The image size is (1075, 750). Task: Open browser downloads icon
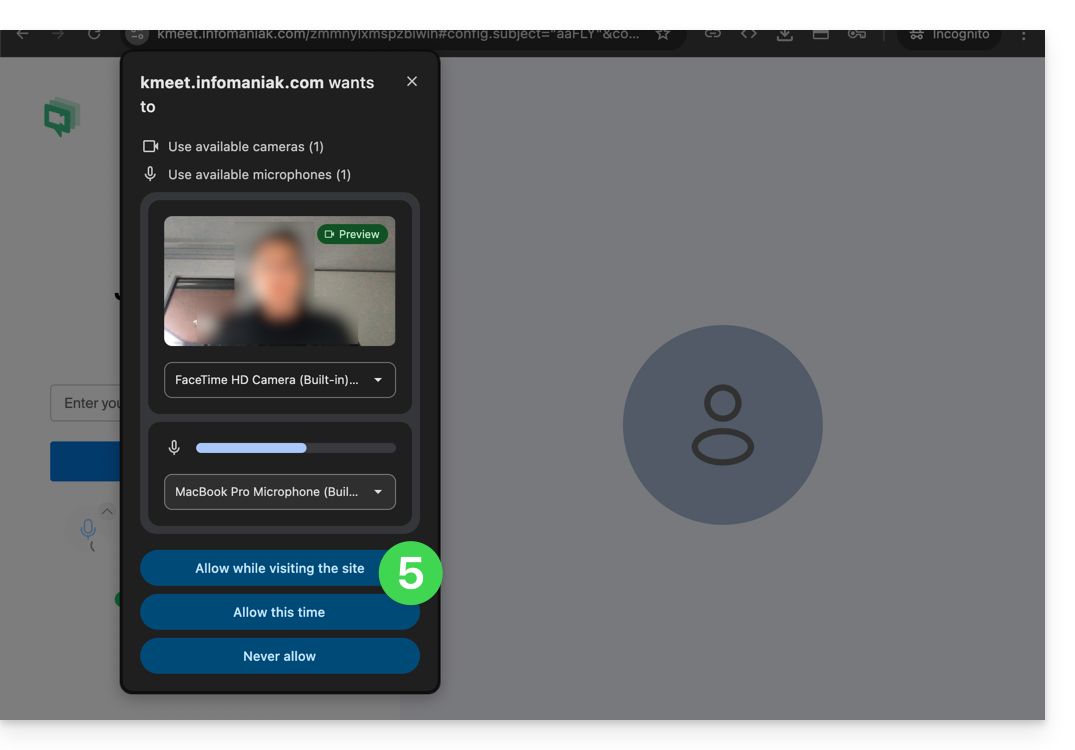click(x=785, y=34)
